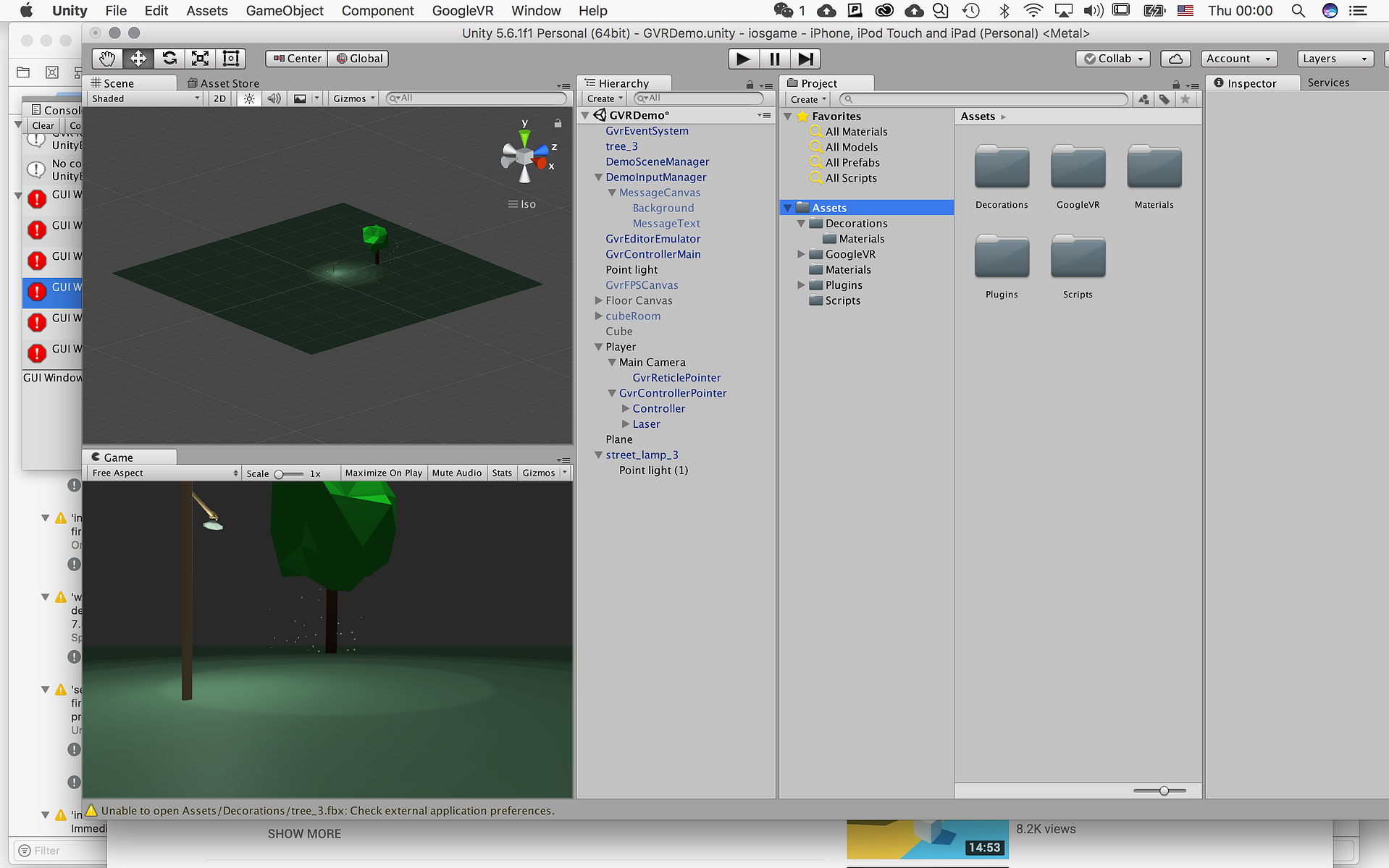Select the Scale tool in toolbar
Viewport: 1389px width, 868px height.
click(201, 59)
